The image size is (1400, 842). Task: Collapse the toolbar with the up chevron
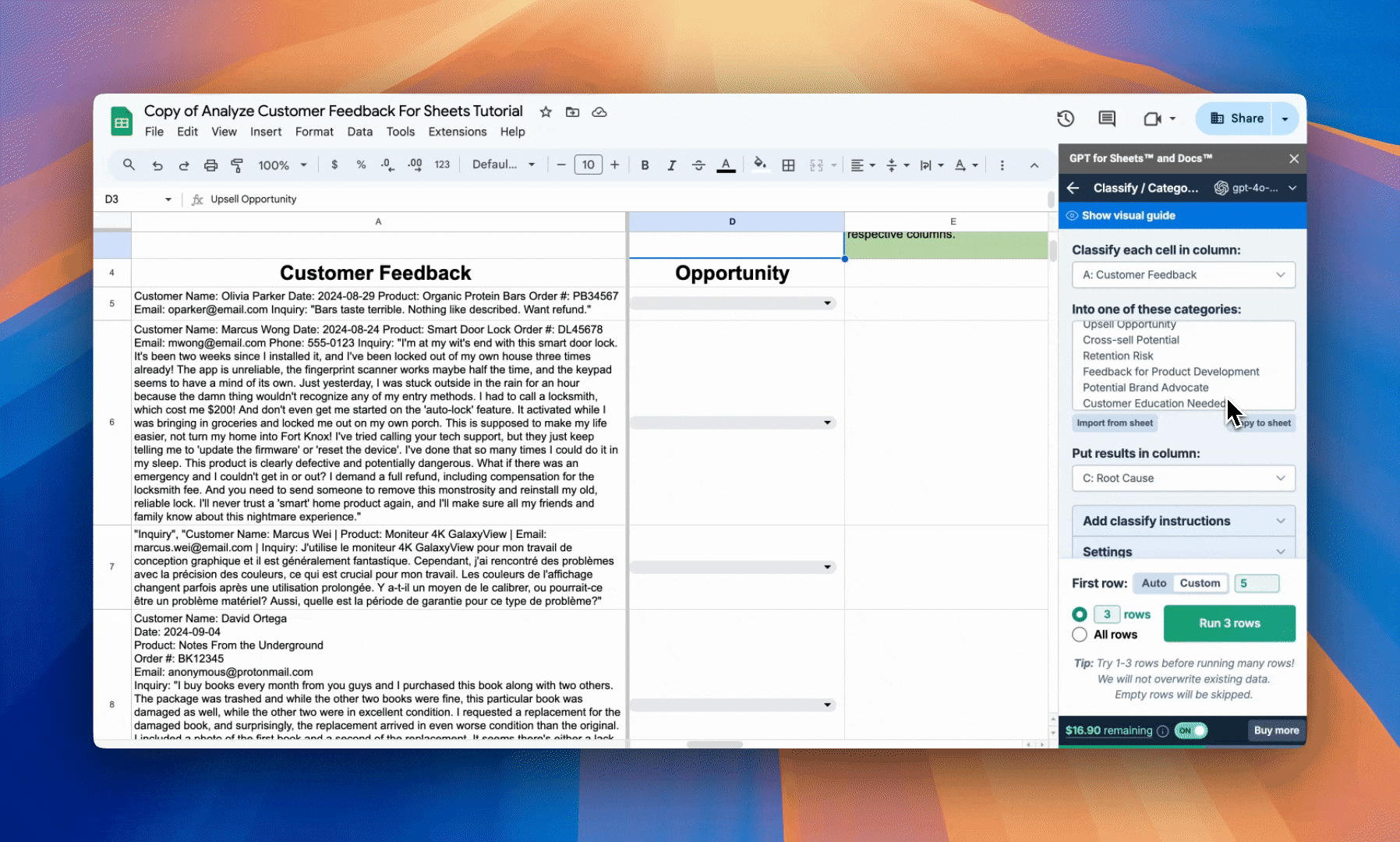(x=1034, y=165)
